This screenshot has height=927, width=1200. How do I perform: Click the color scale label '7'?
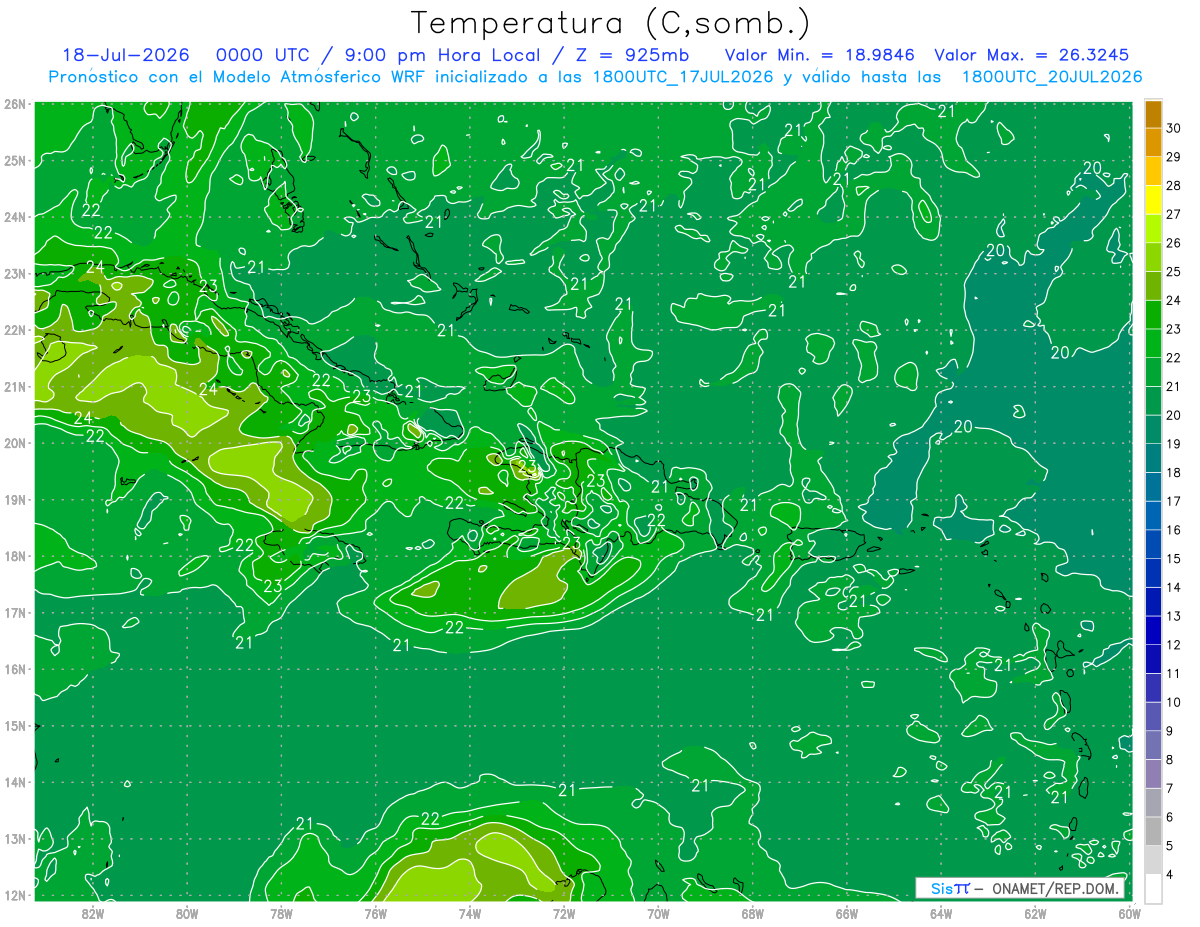click(1171, 789)
